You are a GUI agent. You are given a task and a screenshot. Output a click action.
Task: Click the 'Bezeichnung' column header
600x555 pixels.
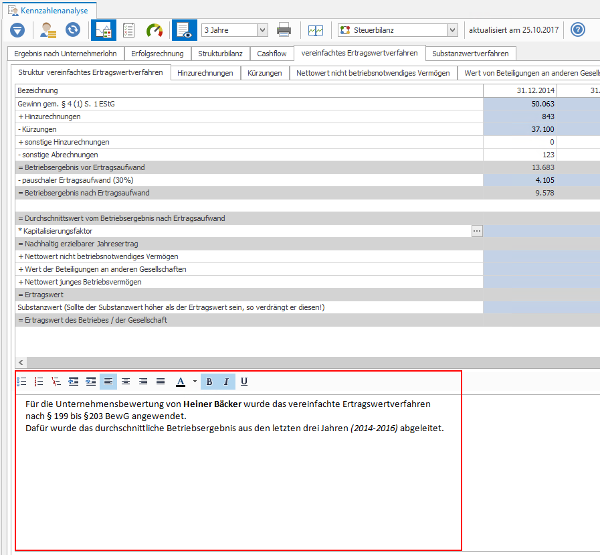249,91
